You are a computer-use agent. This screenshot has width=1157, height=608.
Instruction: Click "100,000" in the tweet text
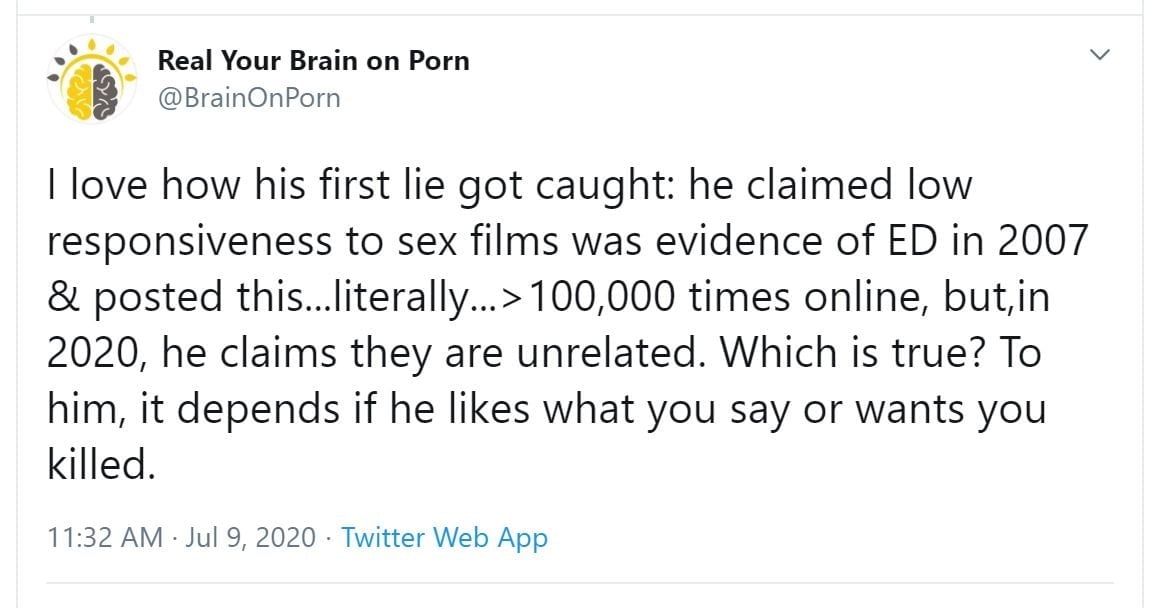pyautogui.click(x=588, y=298)
